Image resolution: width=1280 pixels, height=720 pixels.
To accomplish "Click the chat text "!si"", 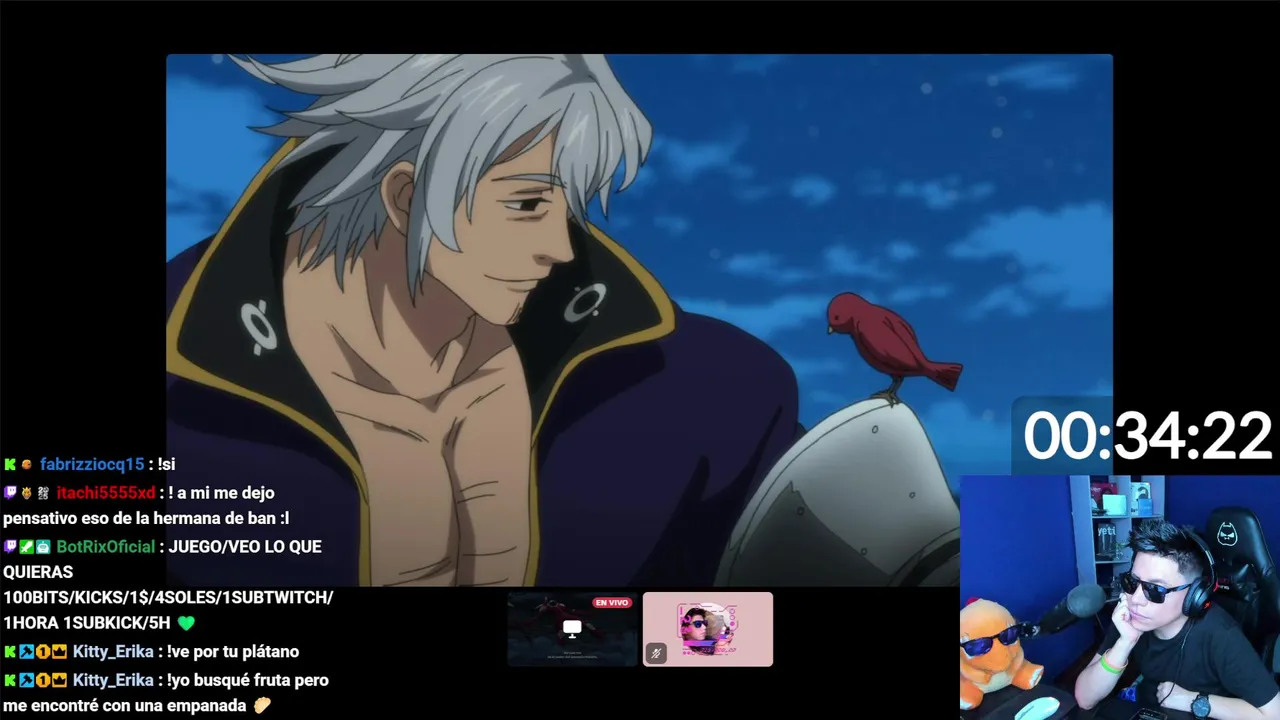I will coord(166,464).
